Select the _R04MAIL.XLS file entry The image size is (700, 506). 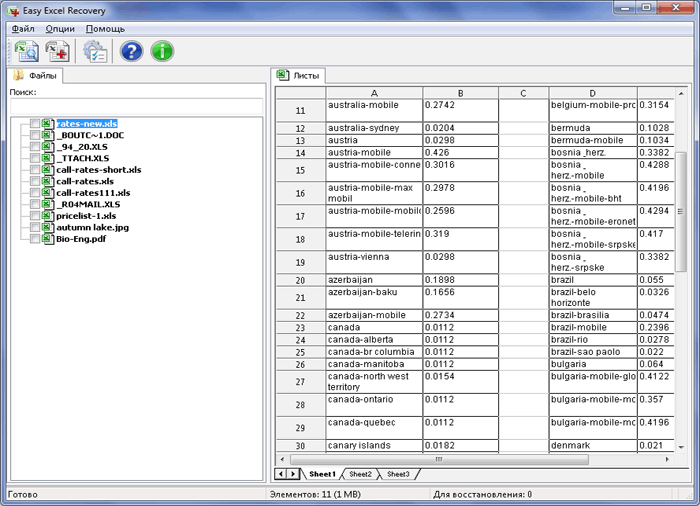coord(88,204)
